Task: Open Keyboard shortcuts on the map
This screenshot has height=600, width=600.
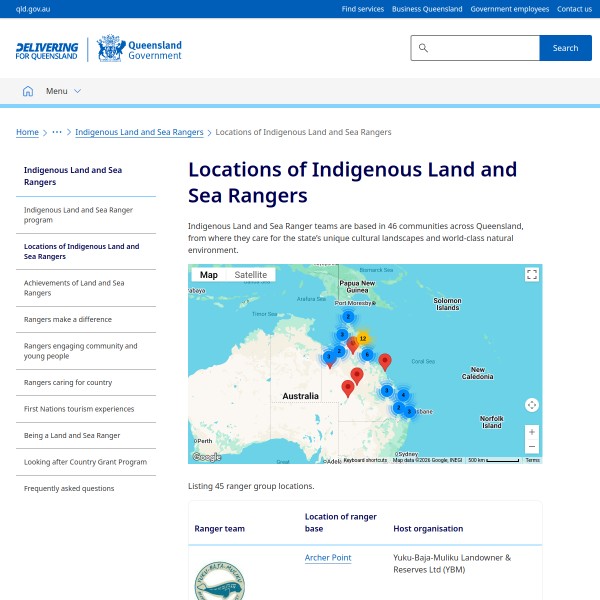Action: [x=365, y=460]
